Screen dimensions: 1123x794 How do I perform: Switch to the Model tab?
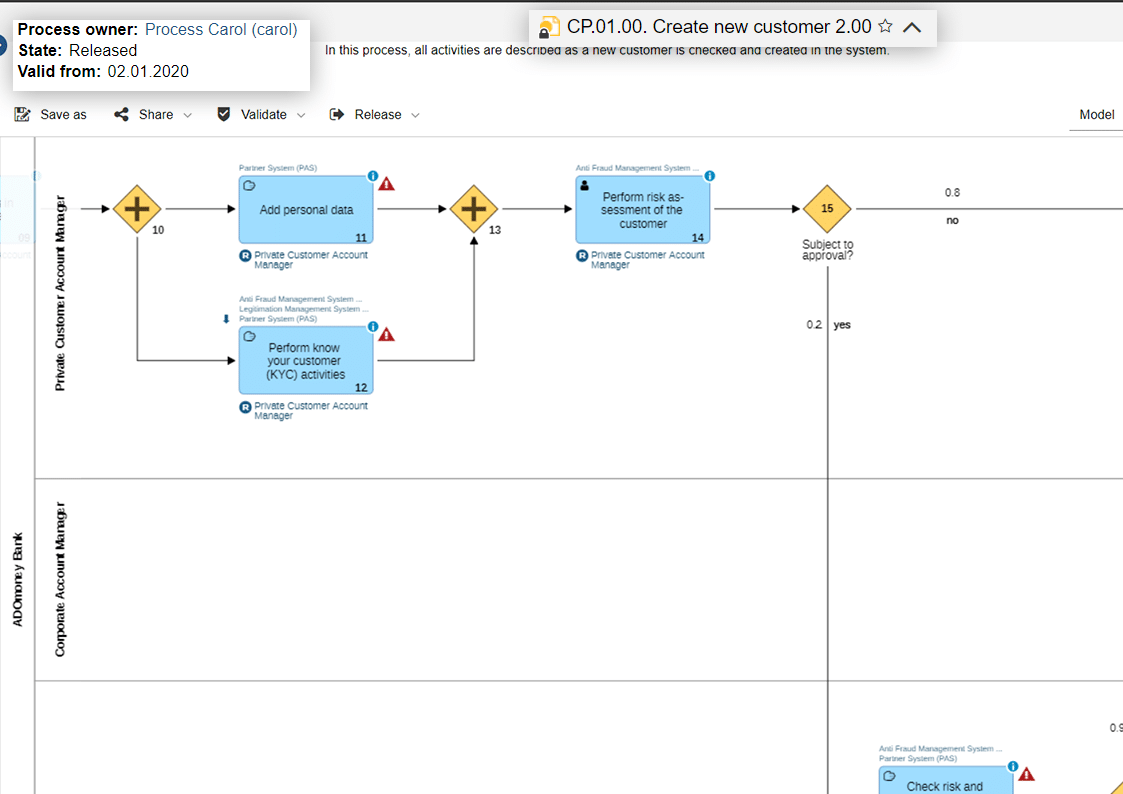[x=1096, y=115]
